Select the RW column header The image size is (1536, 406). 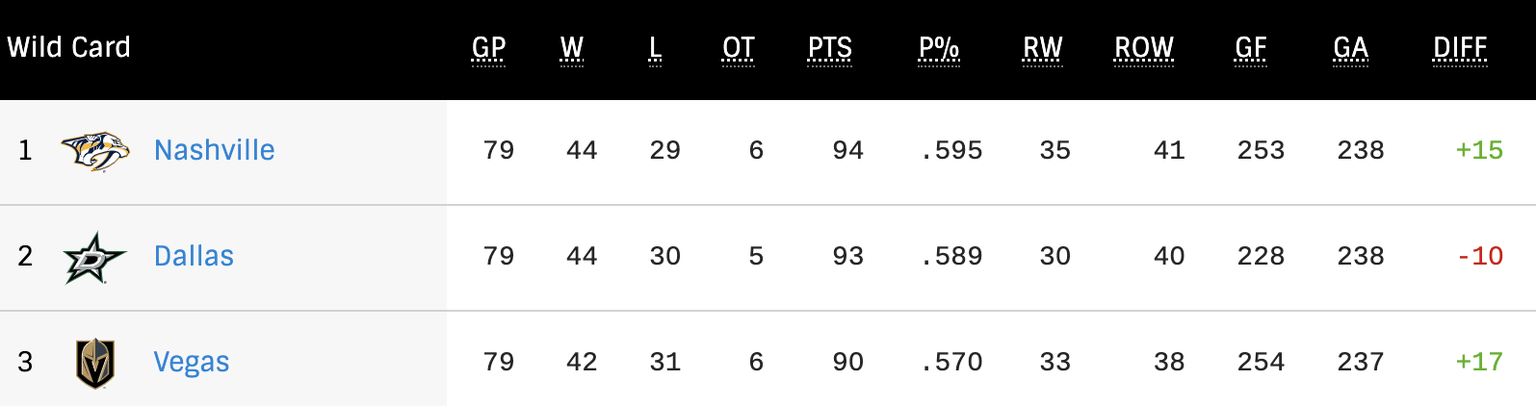point(1043,48)
